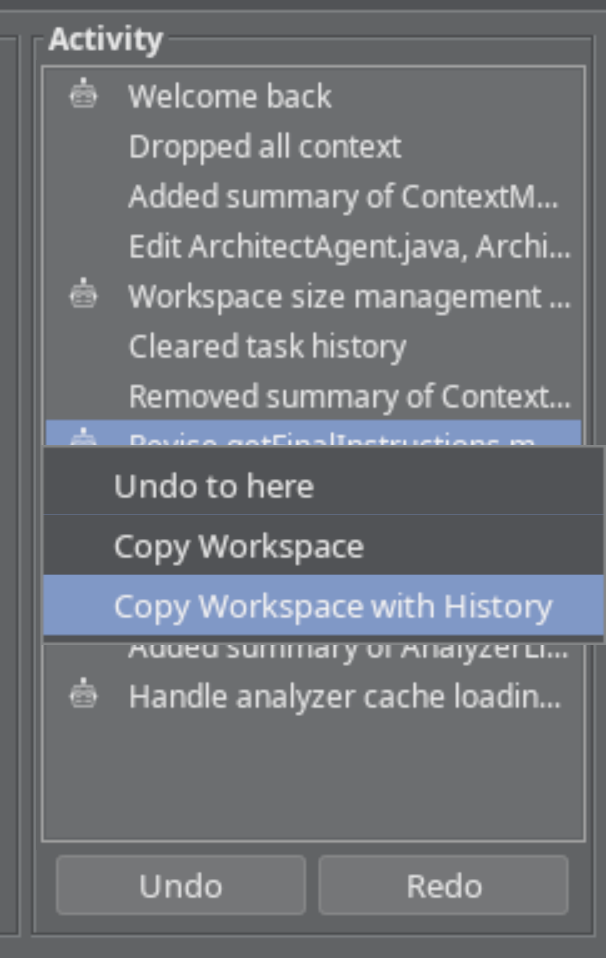Choose the Workspace size management entry
The image size is (606, 958).
pos(348,297)
